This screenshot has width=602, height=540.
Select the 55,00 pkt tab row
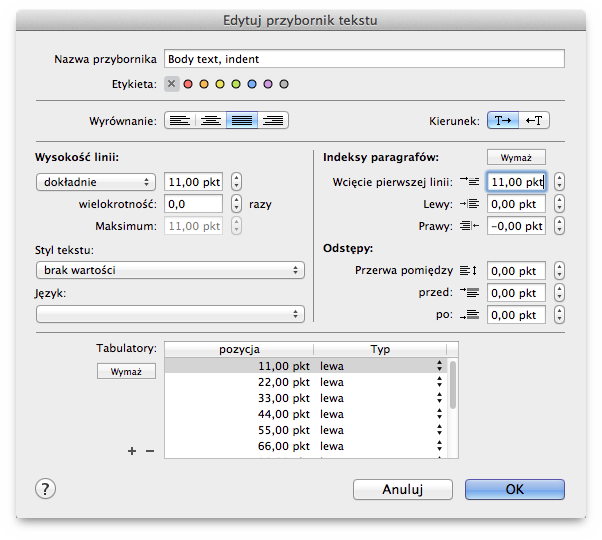coord(306,430)
